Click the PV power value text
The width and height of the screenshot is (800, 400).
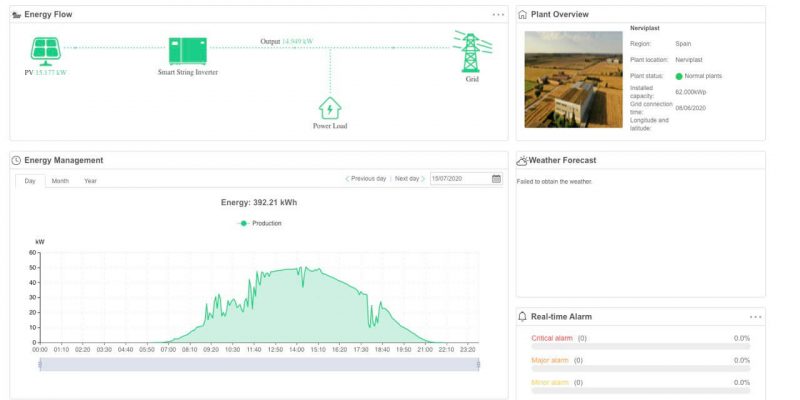(51, 73)
